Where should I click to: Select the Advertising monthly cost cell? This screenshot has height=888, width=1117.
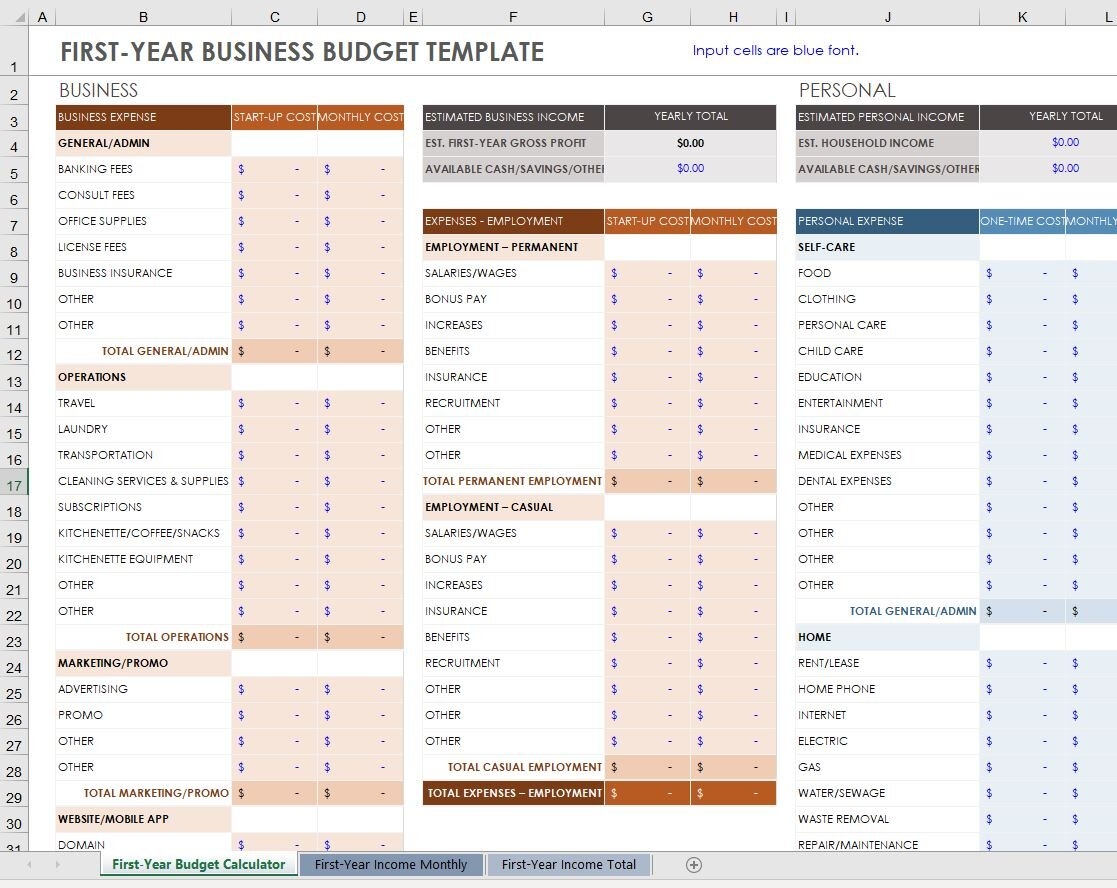coord(360,689)
